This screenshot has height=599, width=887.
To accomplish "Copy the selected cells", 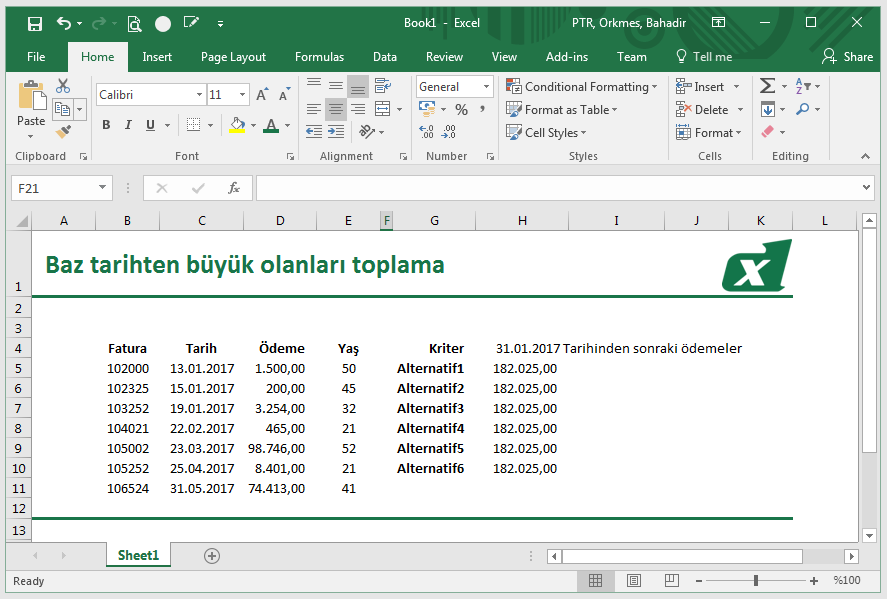I will click(x=62, y=109).
